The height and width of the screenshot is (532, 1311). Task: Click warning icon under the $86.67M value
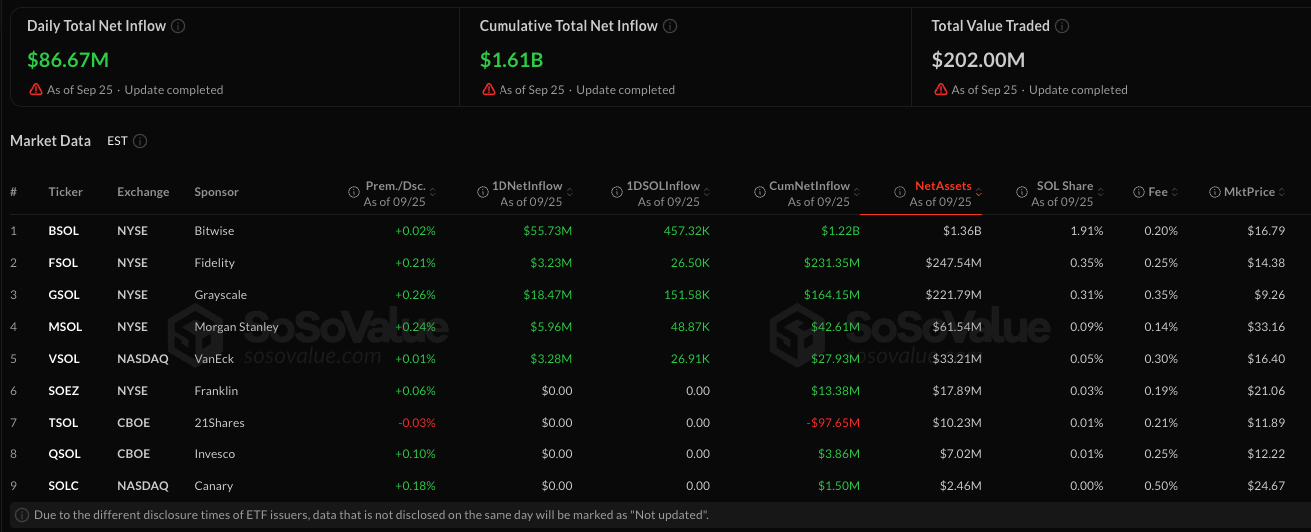click(x=37, y=89)
